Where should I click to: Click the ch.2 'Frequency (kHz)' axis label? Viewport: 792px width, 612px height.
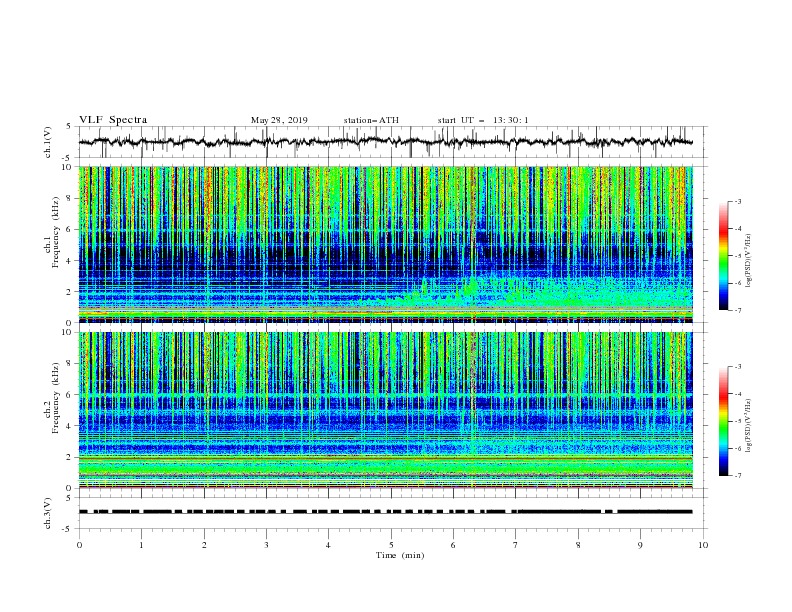pos(56,397)
